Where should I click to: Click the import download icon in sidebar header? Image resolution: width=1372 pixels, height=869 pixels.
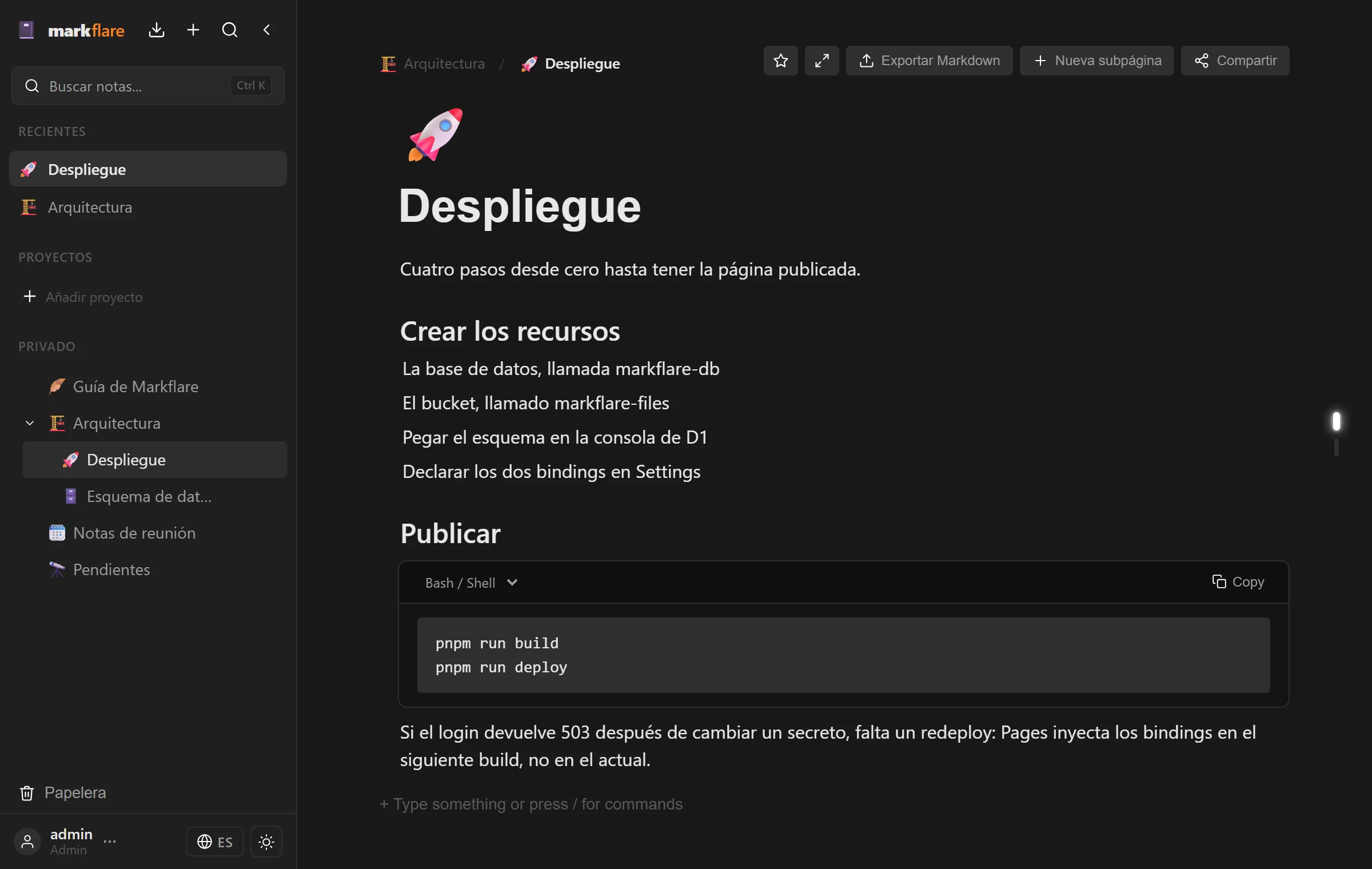coord(157,30)
